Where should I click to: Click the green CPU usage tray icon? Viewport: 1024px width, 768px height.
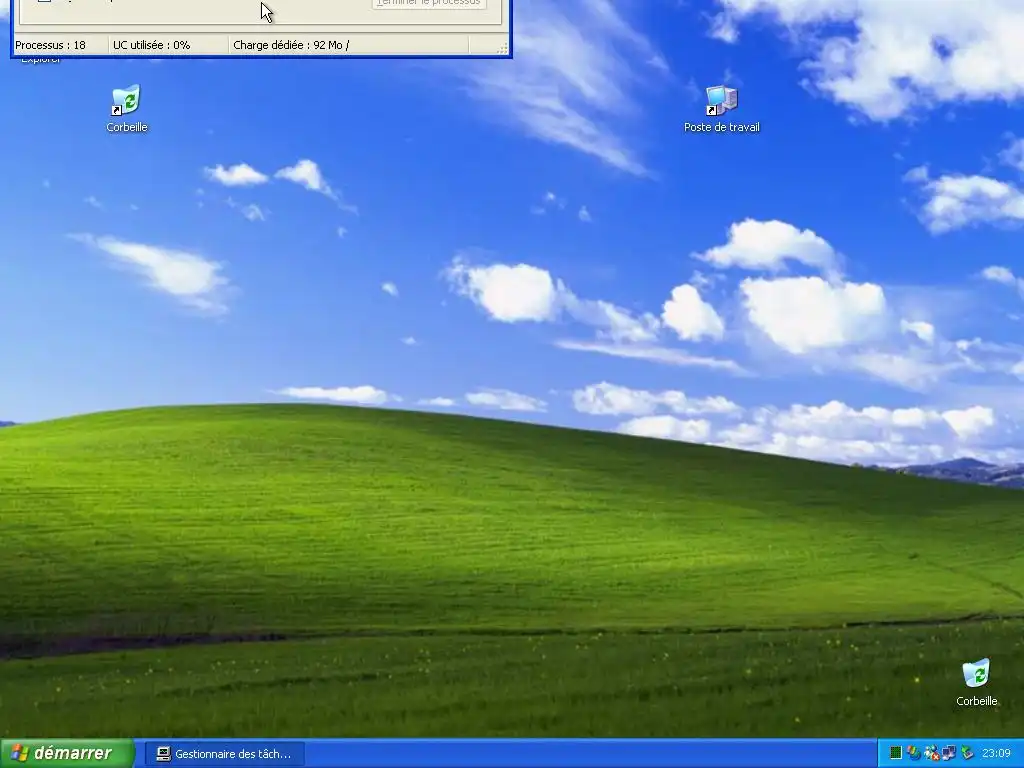click(896, 753)
